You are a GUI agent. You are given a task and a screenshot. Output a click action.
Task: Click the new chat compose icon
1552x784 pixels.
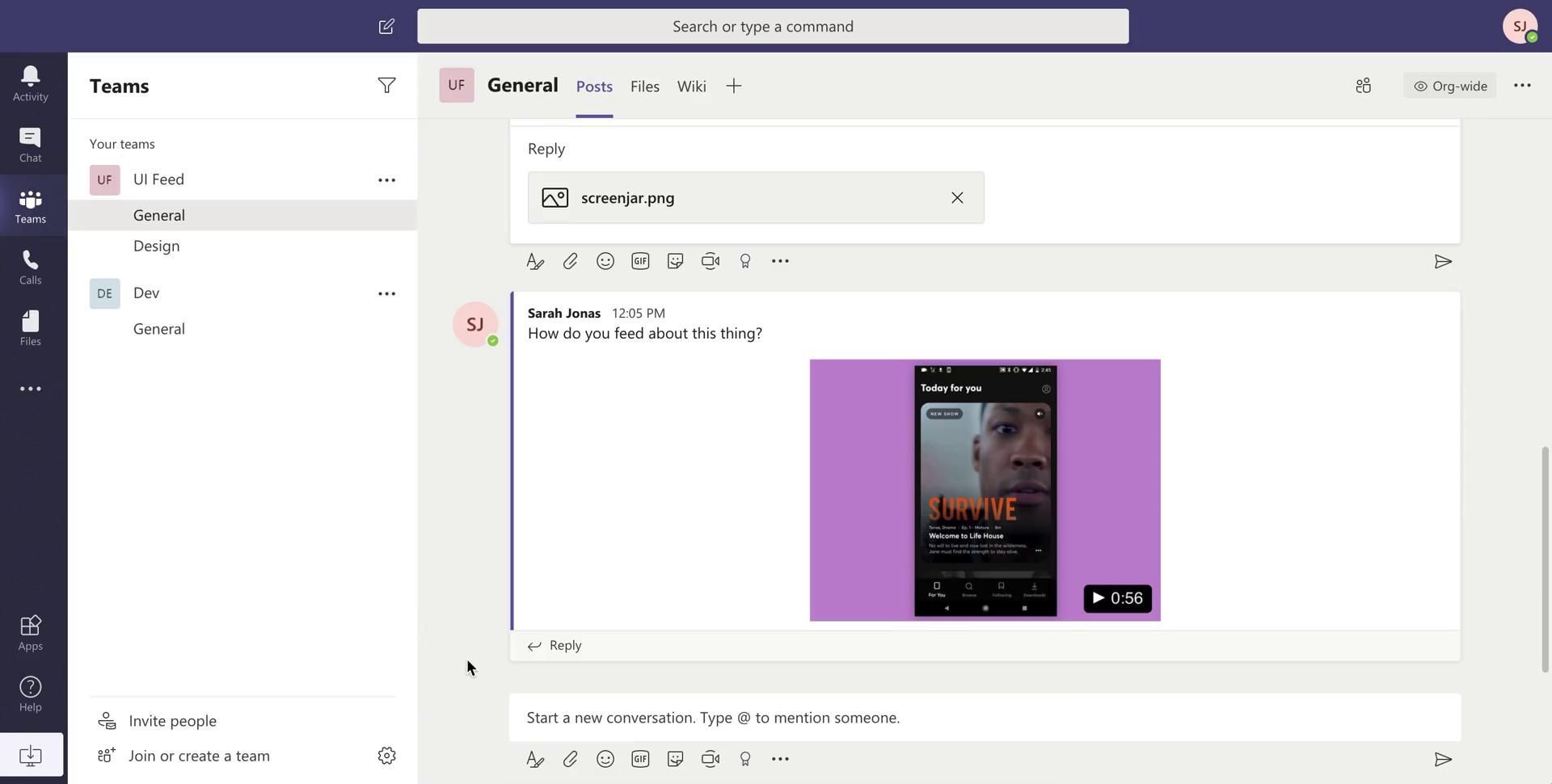[x=386, y=27]
